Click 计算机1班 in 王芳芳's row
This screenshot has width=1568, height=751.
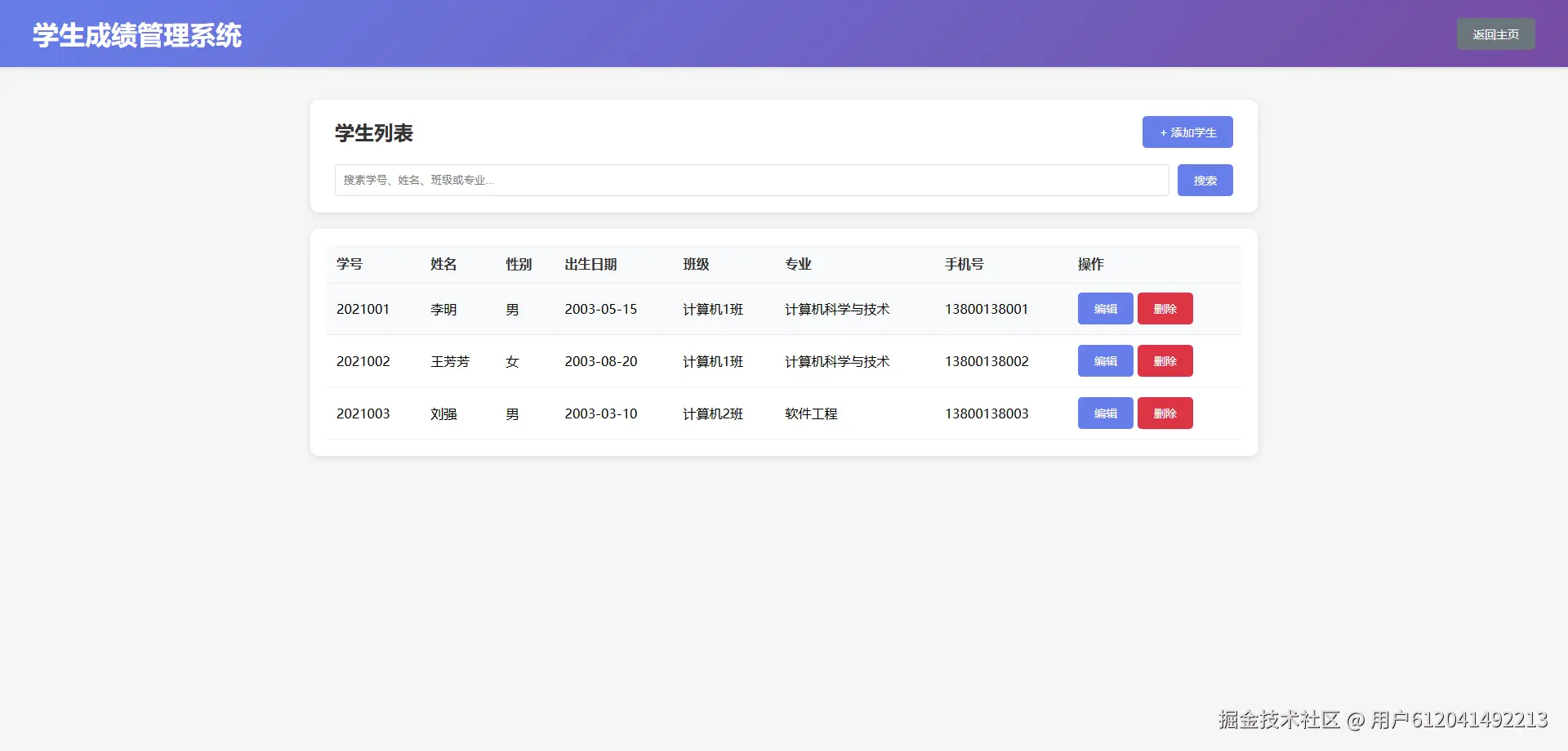coord(713,362)
